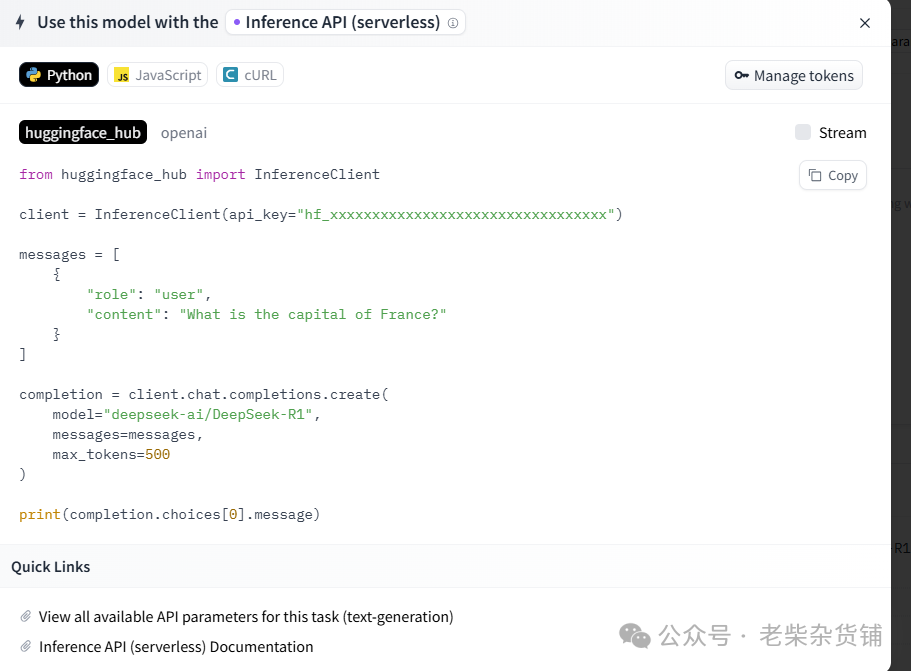Image resolution: width=911 pixels, height=671 pixels.
Task: Click the max_tokens value 500
Action: [x=157, y=454]
